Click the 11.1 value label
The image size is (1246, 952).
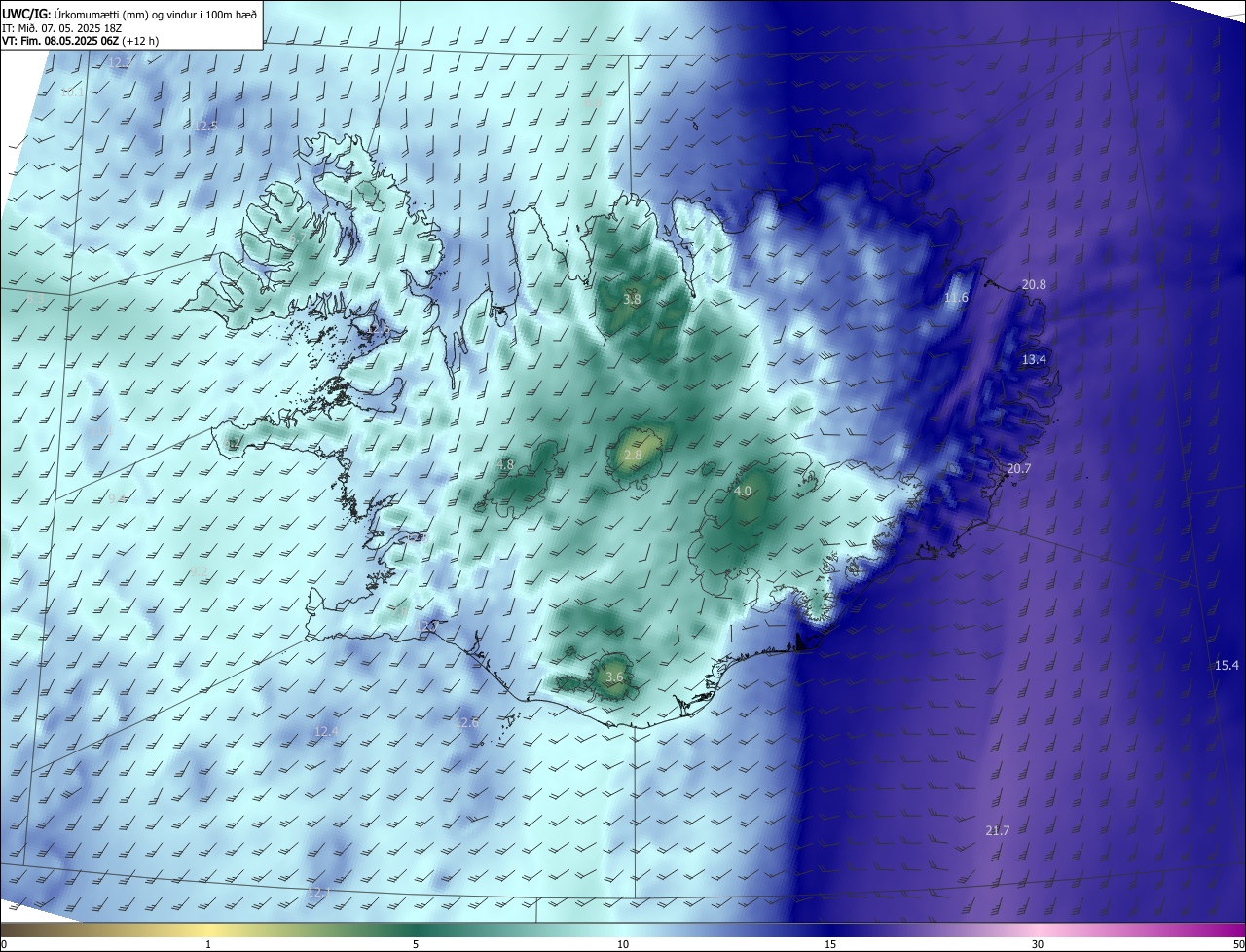pyautogui.click(x=101, y=430)
